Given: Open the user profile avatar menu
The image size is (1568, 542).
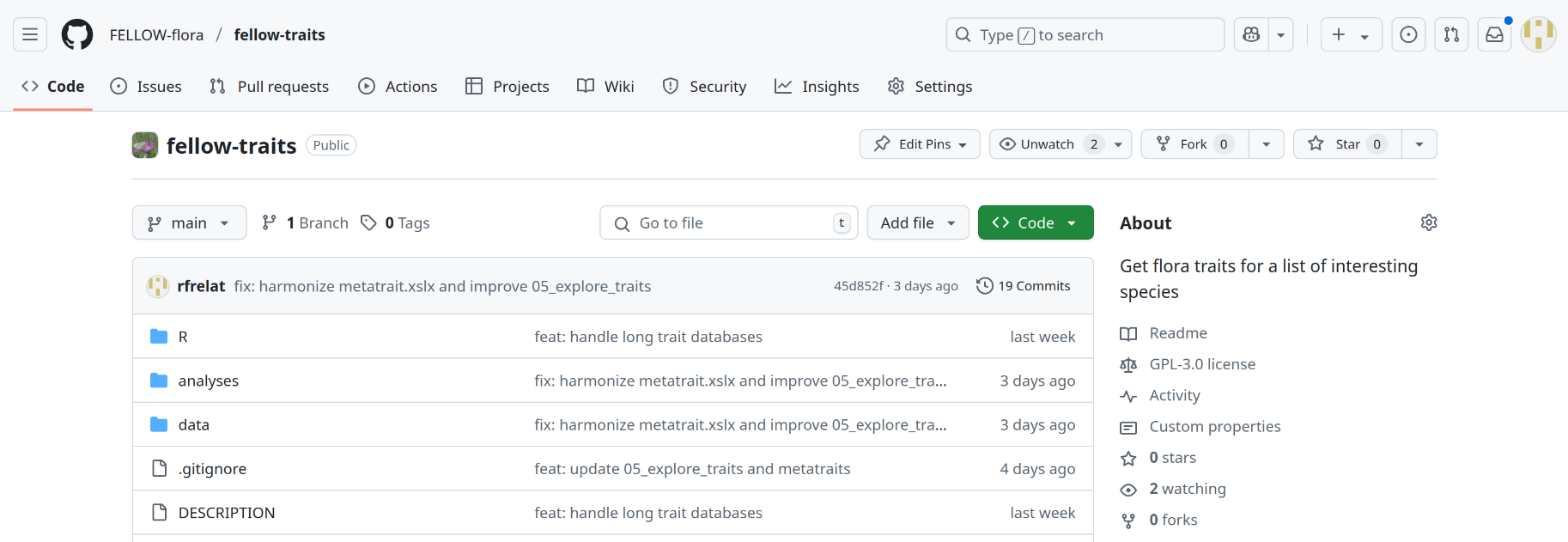Looking at the screenshot, I should tap(1538, 35).
